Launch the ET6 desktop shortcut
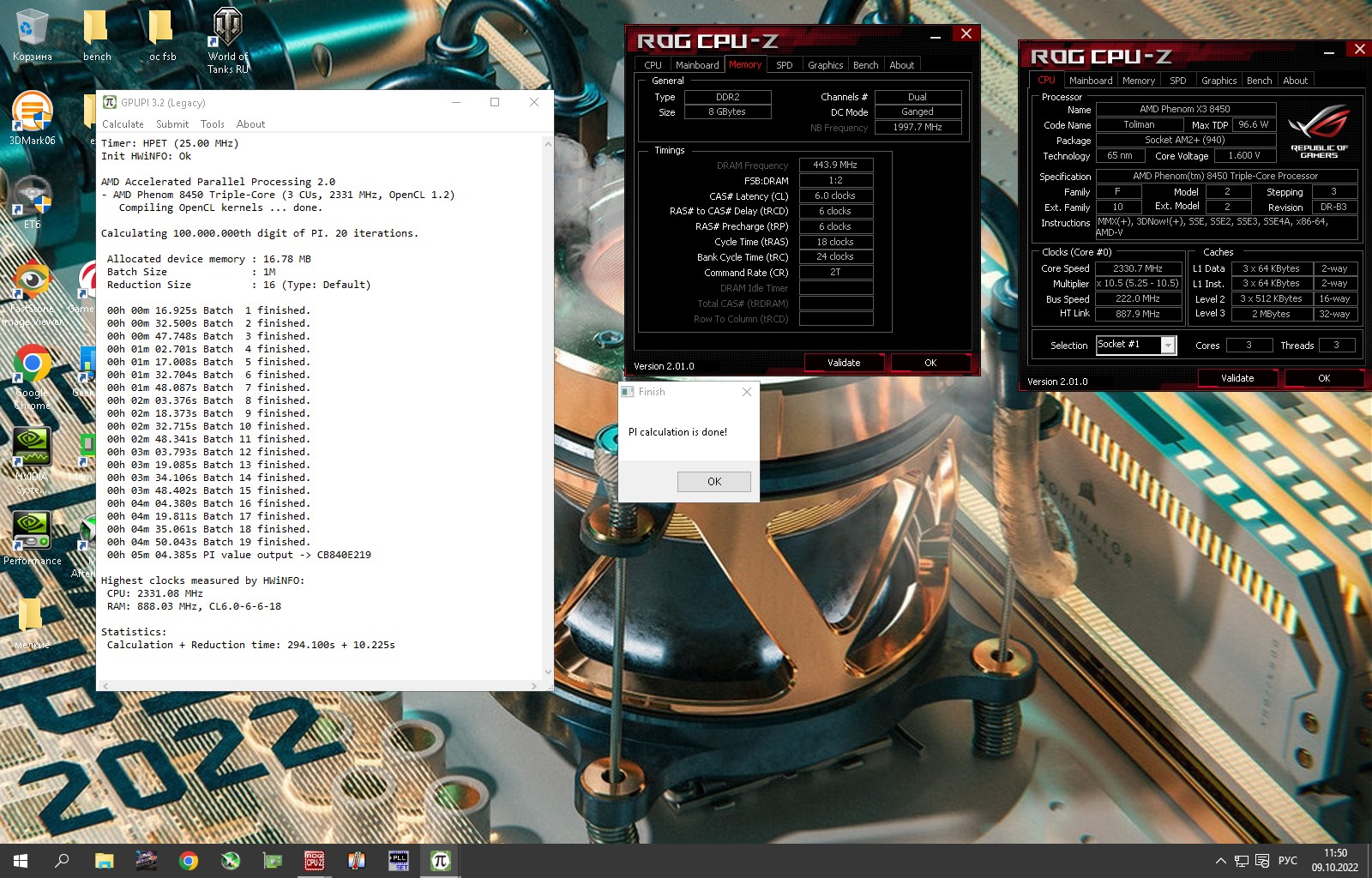 click(x=32, y=201)
